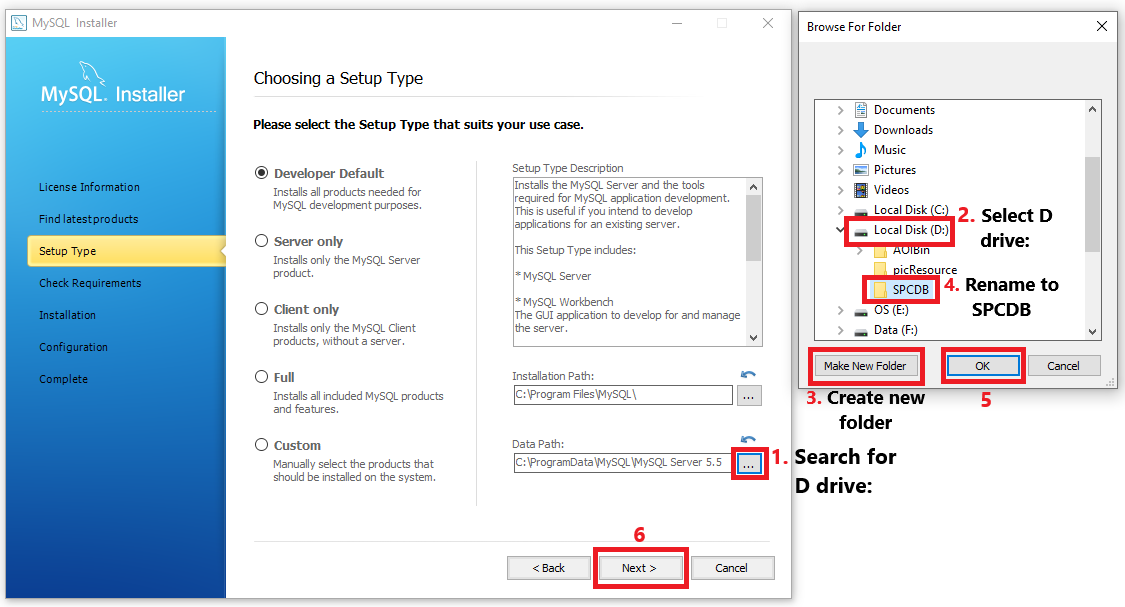Viewport: 1125px width, 607px height.
Task: Cancel the Browse For Folder dialog
Action: click(1063, 366)
